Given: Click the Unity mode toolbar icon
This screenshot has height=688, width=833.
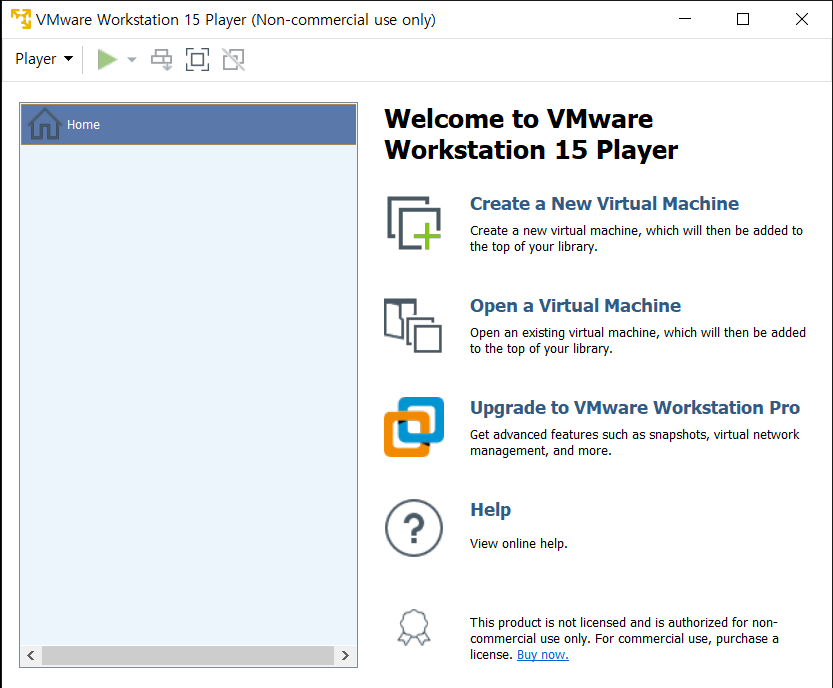Looking at the screenshot, I should 233,60.
